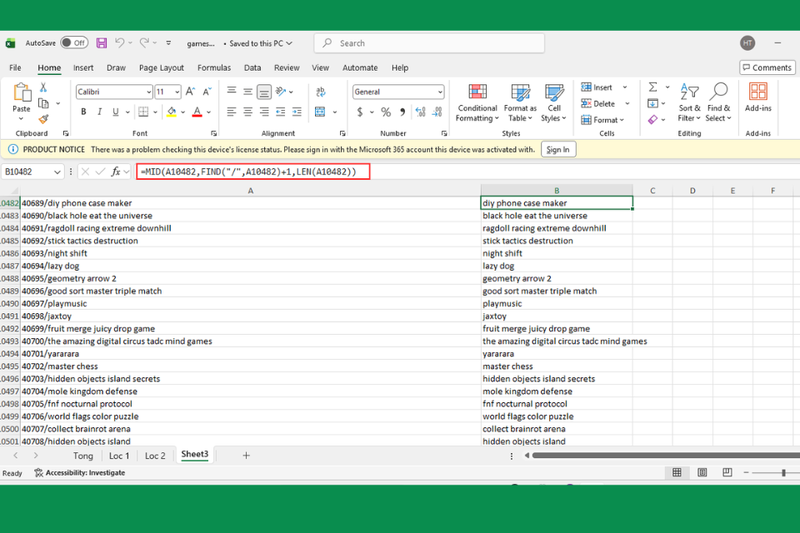
Task: Open Conditional Formatting menu
Action: pyautogui.click(x=477, y=103)
